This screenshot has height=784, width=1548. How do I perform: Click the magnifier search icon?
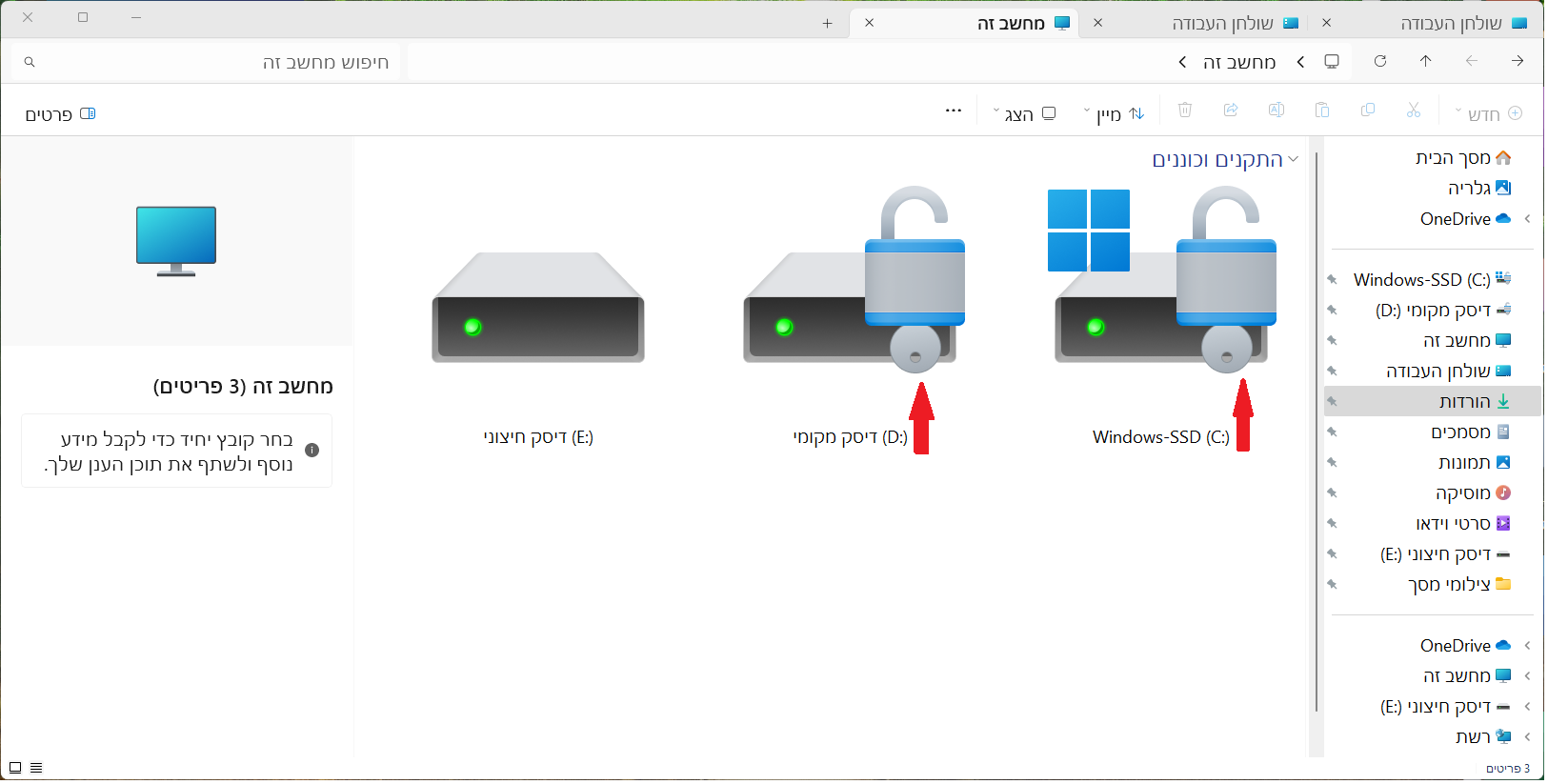[x=30, y=62]
